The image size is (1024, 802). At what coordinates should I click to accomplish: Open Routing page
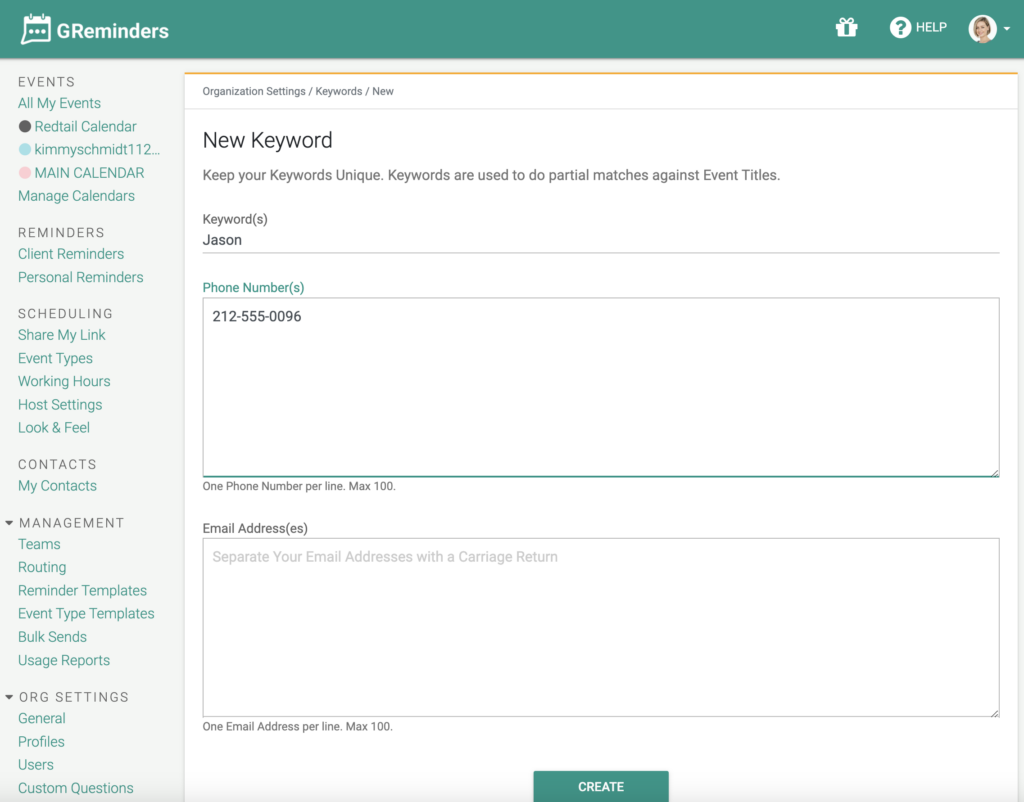tap(42, 568)
